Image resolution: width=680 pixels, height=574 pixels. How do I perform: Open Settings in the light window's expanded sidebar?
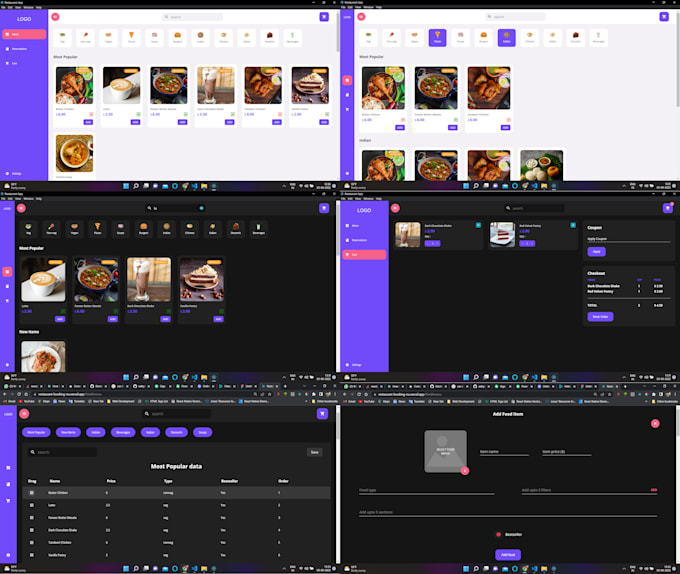click(14, 173)
